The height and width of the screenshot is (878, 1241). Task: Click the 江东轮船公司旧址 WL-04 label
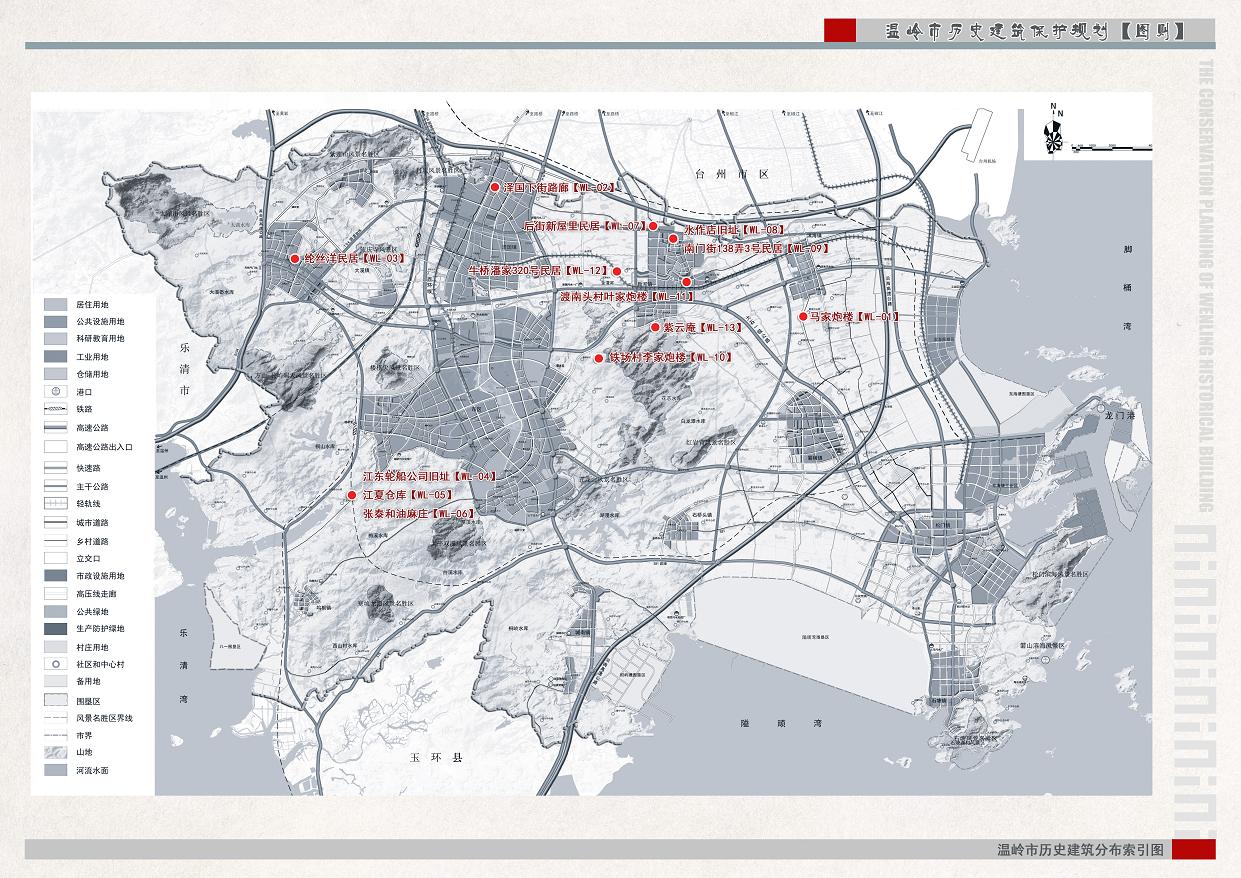click(429, 476)
